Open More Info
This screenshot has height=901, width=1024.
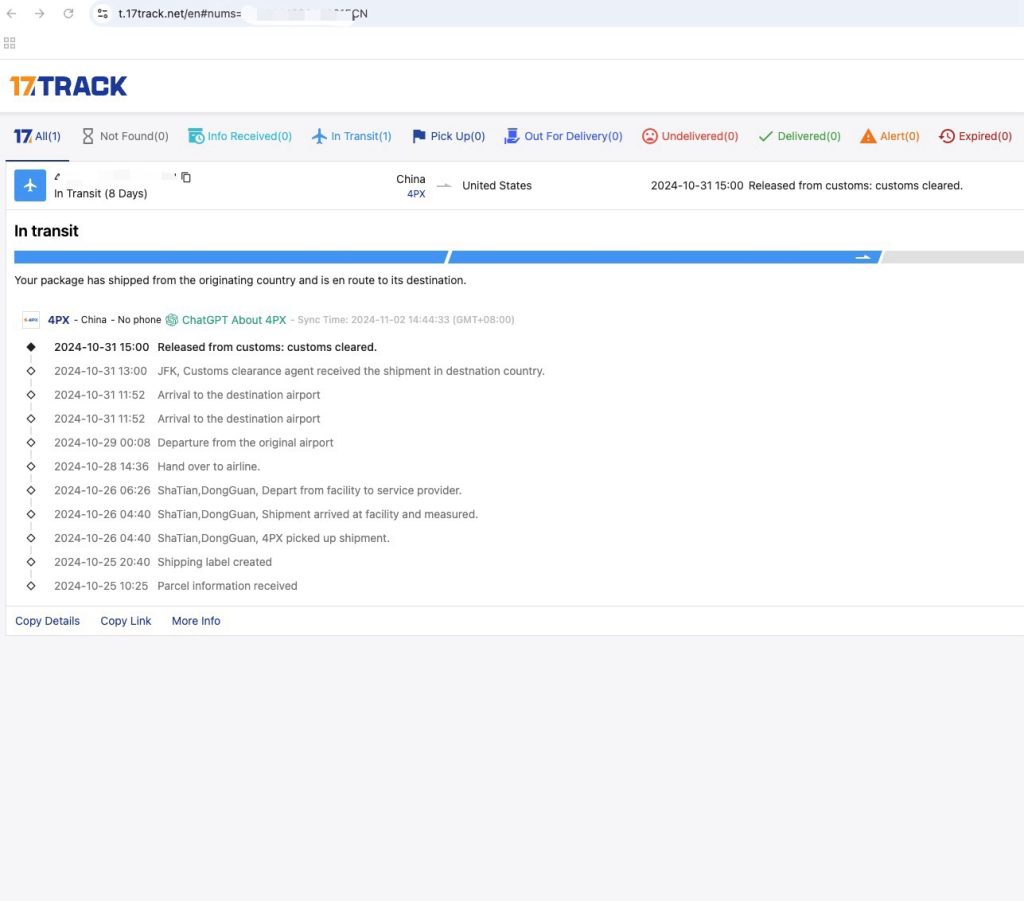point(196,621)
